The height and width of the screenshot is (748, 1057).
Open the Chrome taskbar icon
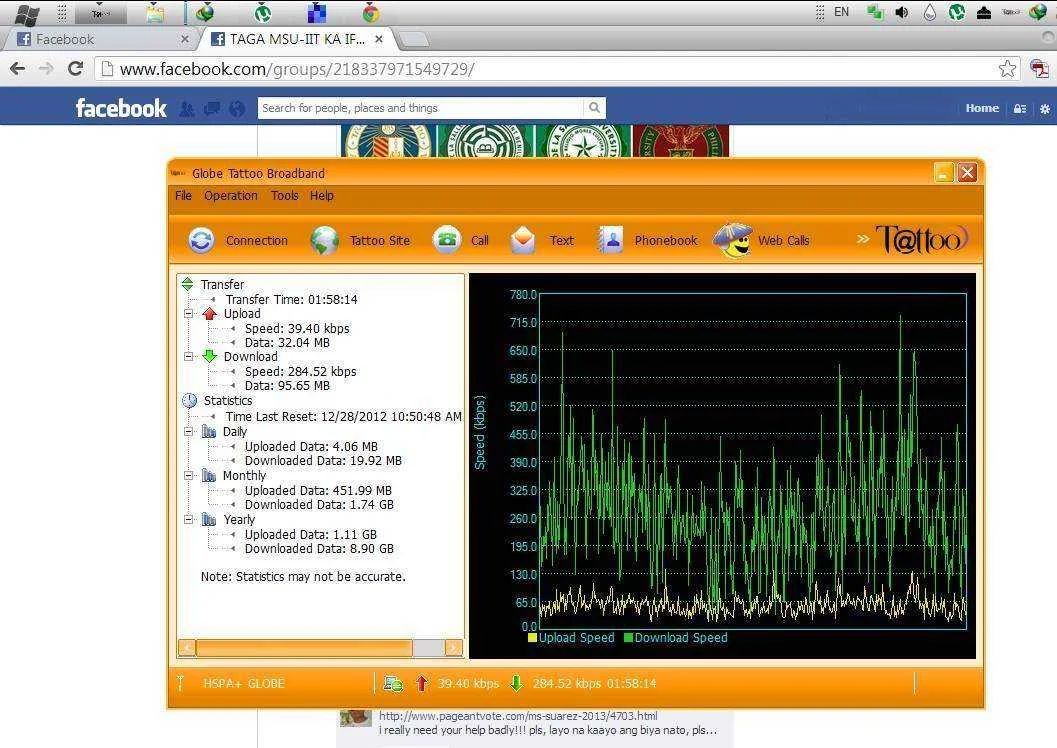click(371, 12)
